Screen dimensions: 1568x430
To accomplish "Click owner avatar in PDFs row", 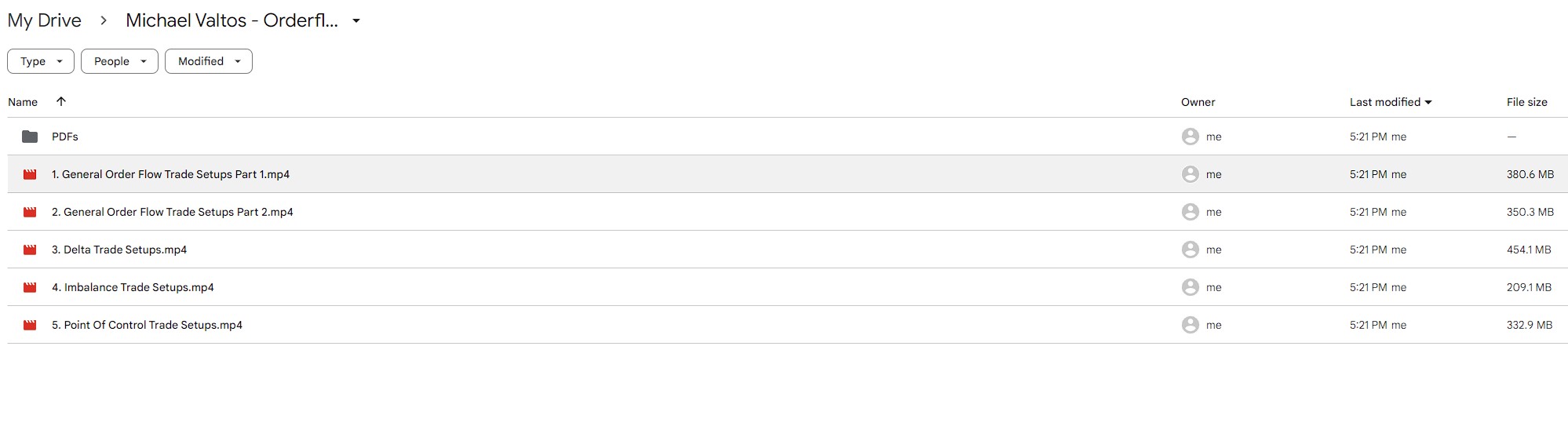I will (1190, 137).
